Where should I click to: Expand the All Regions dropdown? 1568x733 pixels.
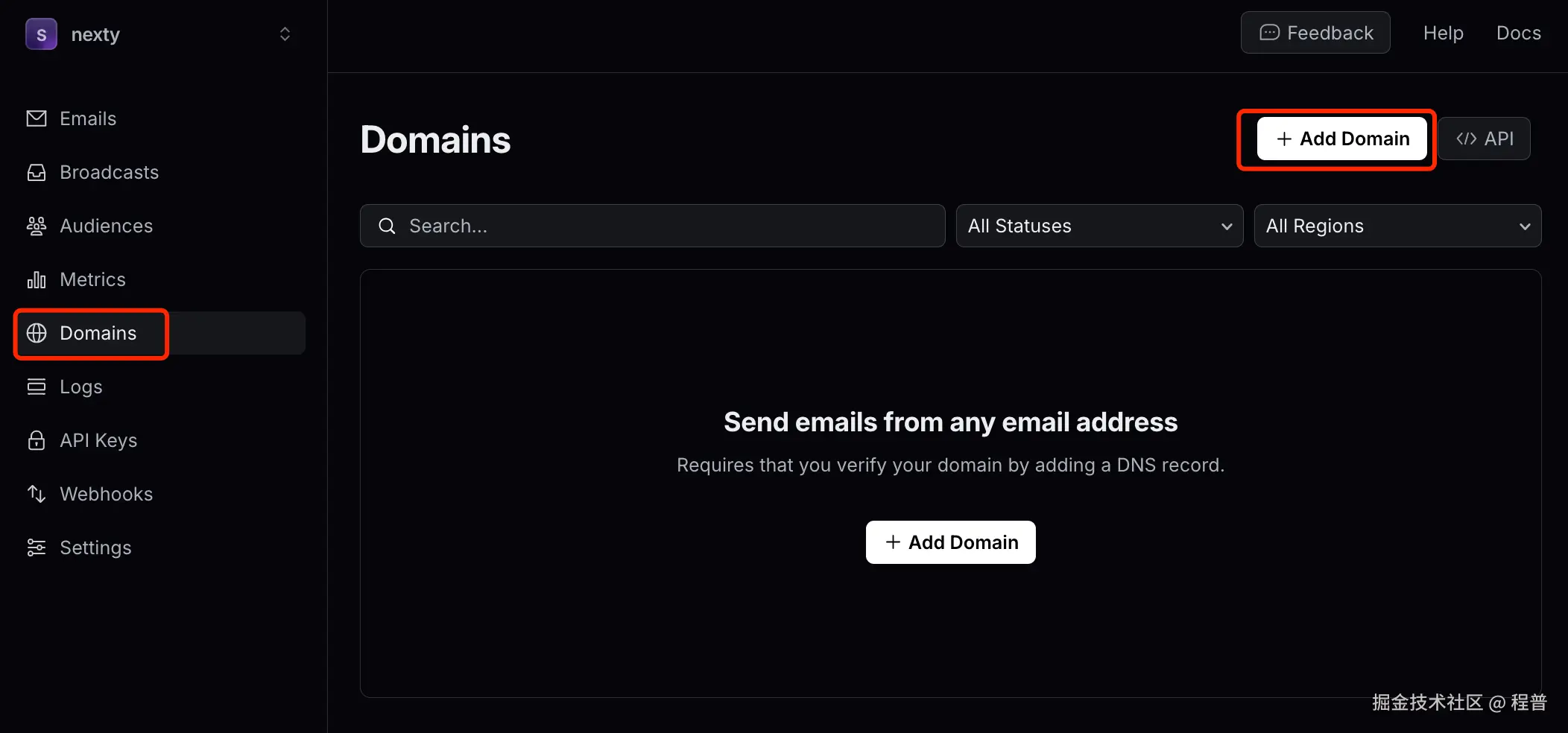[x=1396, y=226]
